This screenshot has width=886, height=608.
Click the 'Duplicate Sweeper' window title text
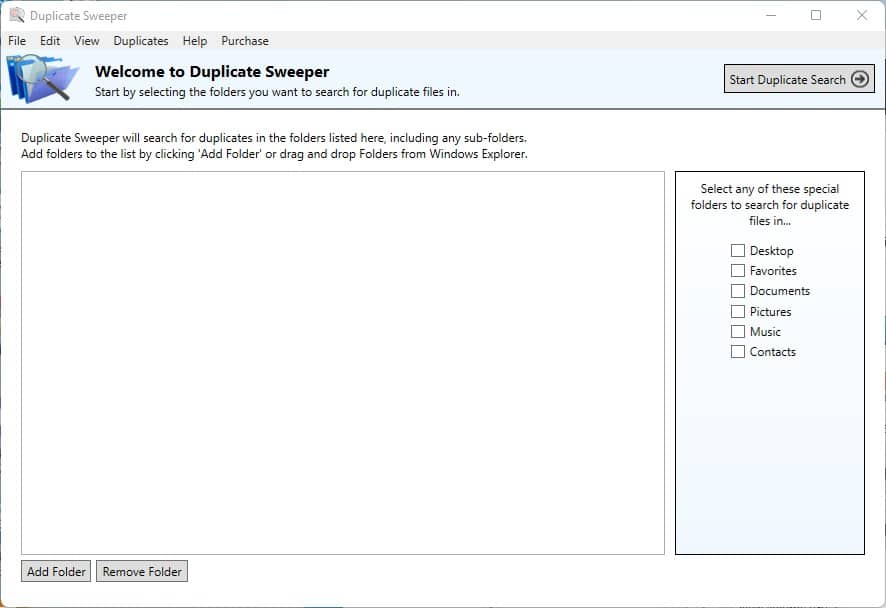tap(79, 16)
